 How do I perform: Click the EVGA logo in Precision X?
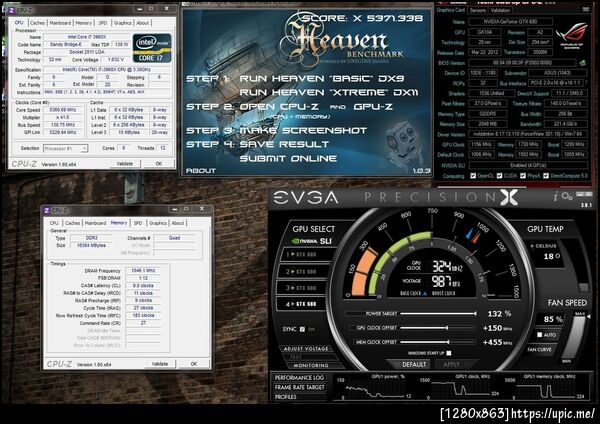(x=306, y=197)
